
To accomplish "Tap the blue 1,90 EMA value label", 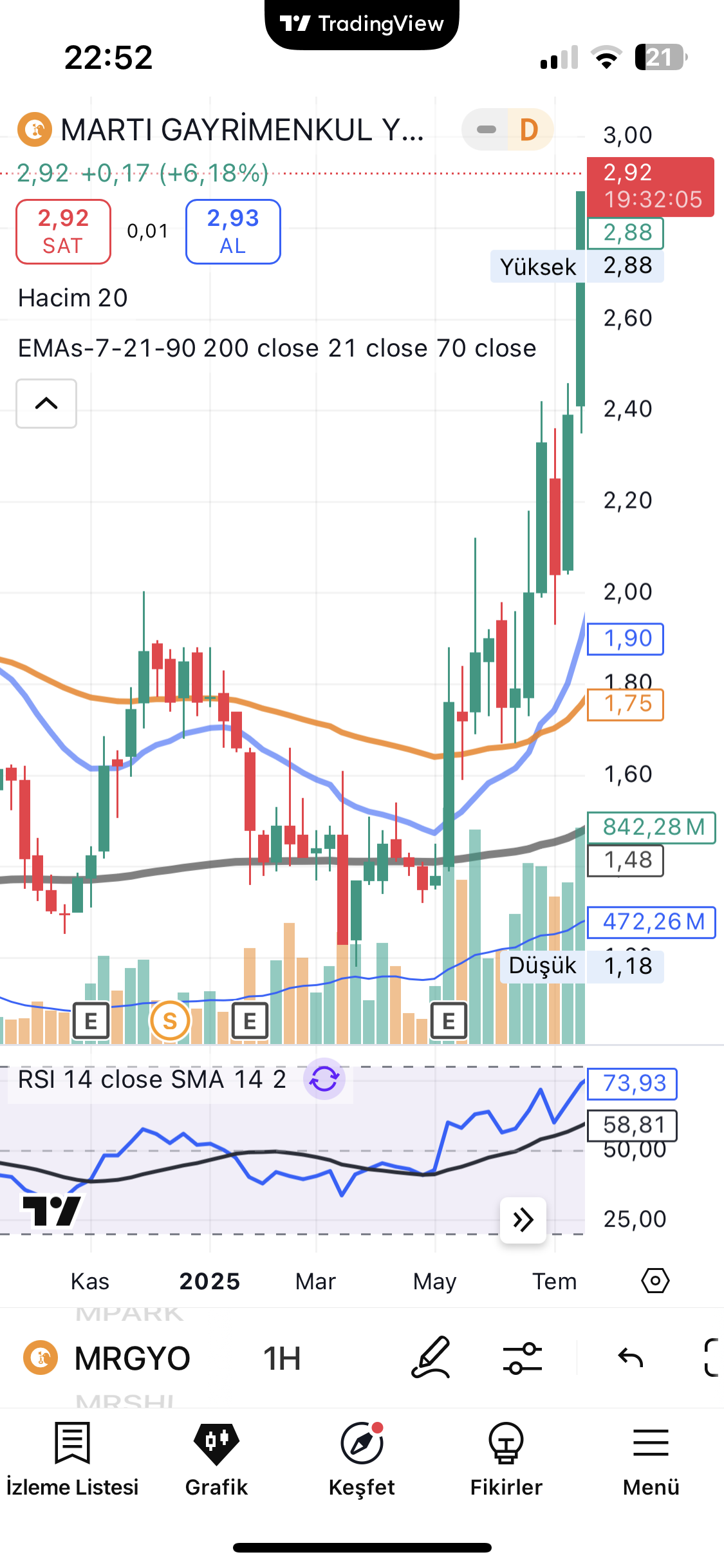I will click(626, 639).
